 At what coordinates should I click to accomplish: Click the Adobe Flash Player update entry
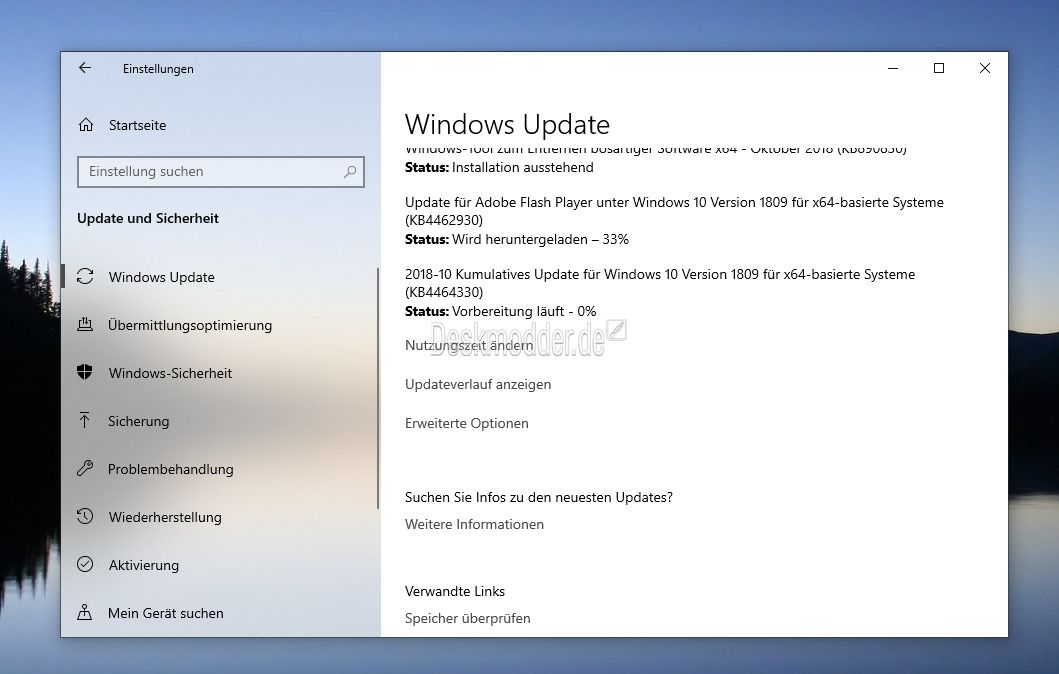tap(674, 211)
